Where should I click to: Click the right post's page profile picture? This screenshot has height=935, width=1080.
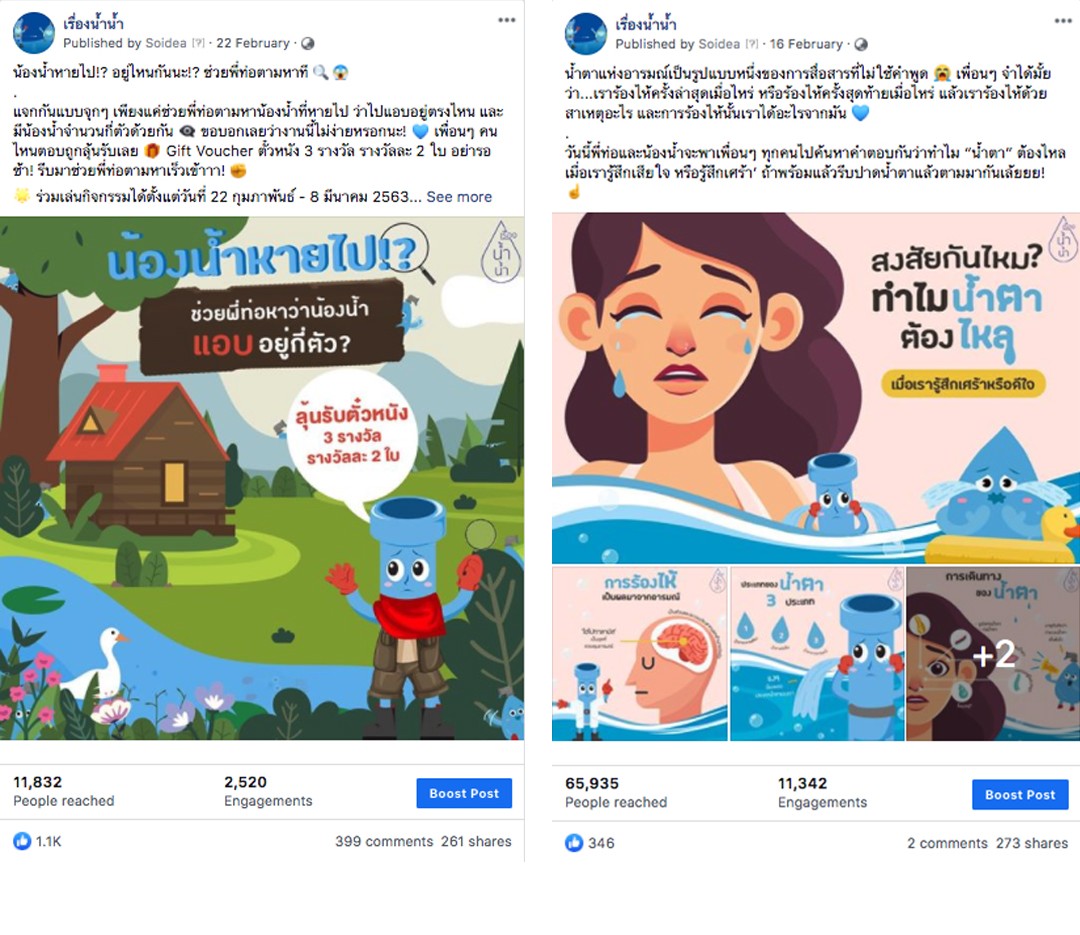[x=585, y=33]
